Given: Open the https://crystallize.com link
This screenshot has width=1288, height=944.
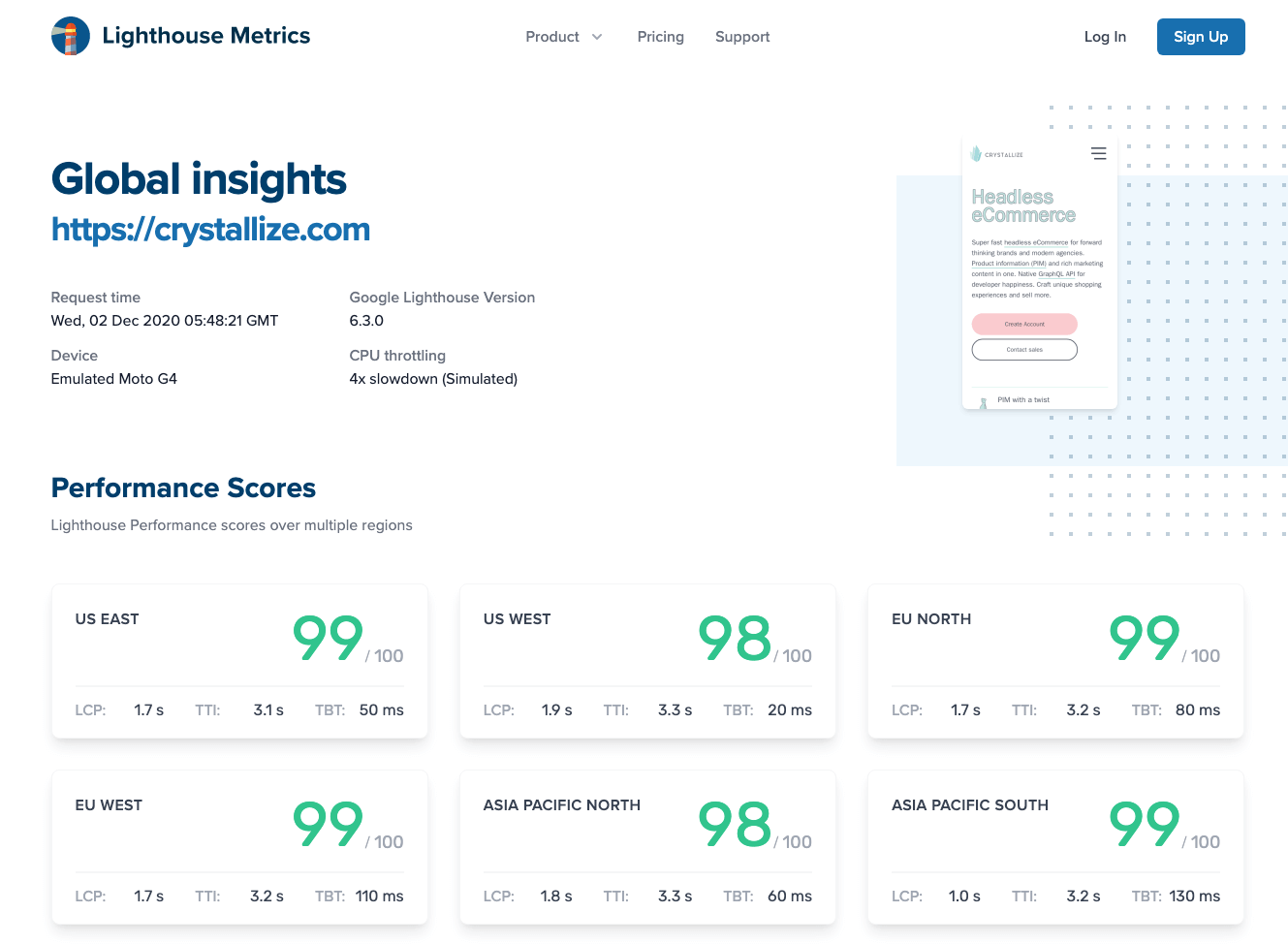Looking at the screenshot, I should (x=210, y=230).
